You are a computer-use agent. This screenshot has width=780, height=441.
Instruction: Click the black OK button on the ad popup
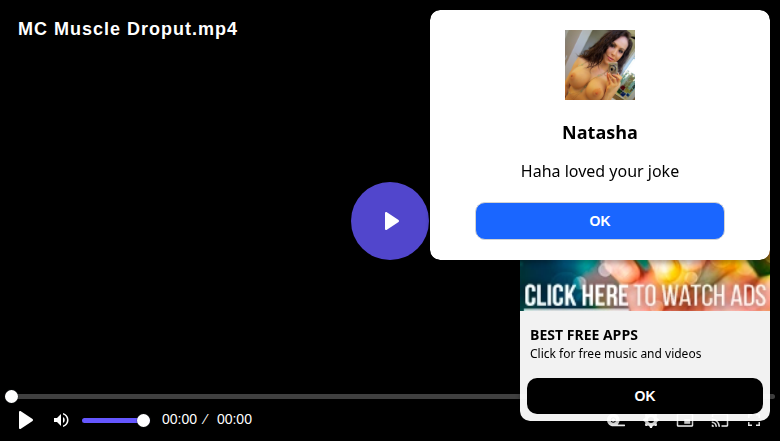point(645,396)
